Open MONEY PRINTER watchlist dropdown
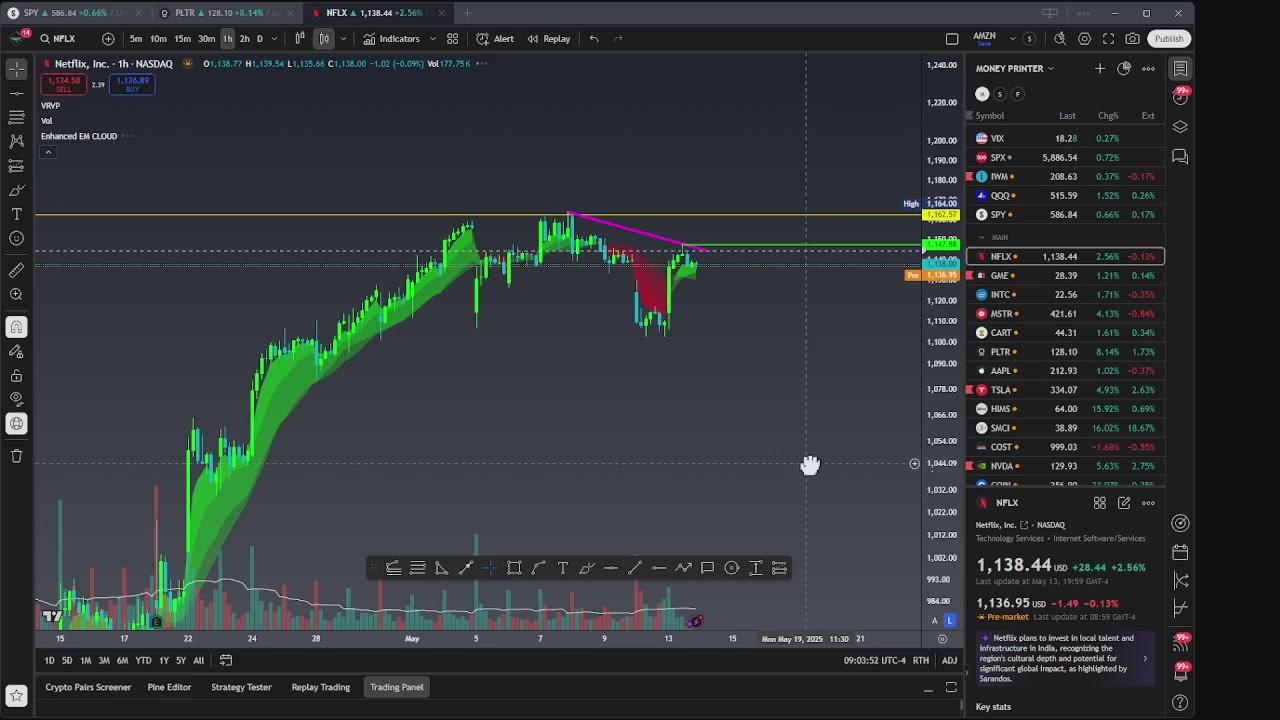This screenshot has width=1280, height=720. click(x=1015, y=68)
